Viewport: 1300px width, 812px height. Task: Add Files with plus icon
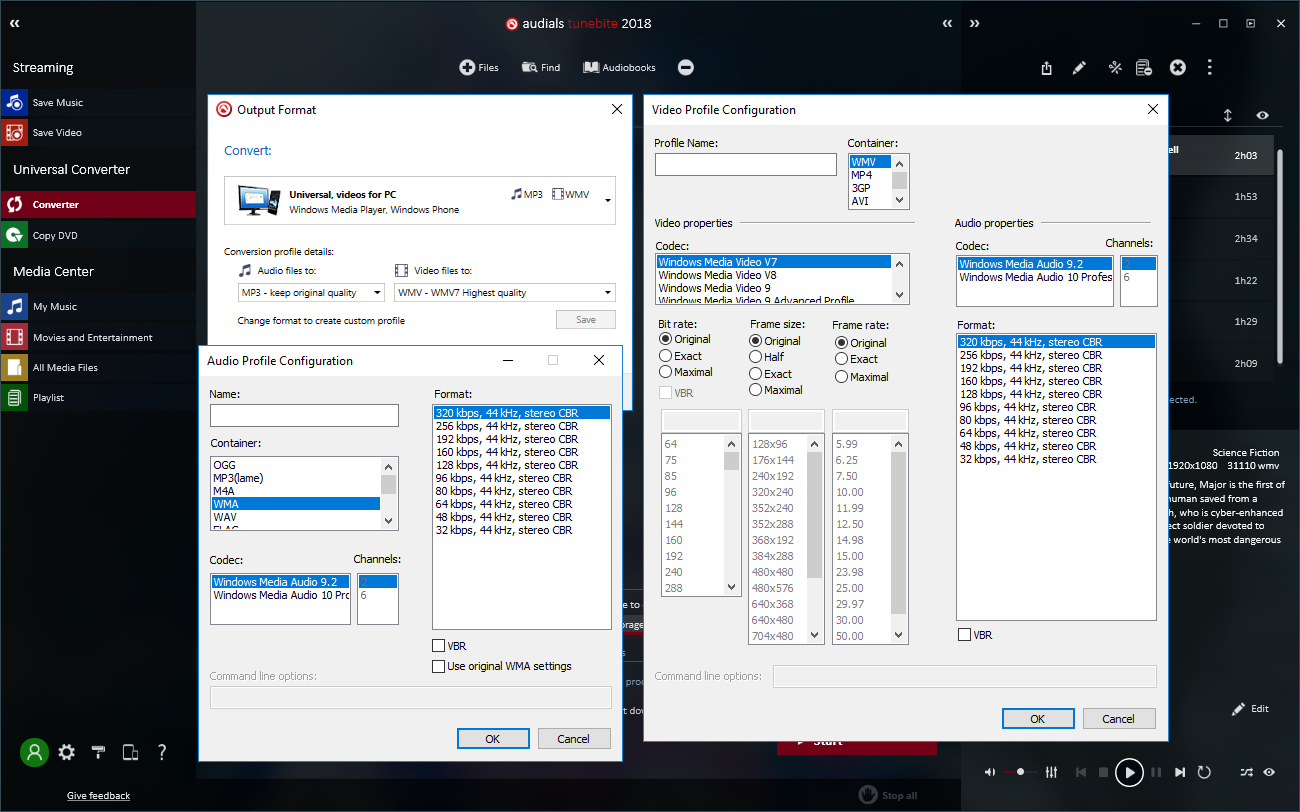479,67
